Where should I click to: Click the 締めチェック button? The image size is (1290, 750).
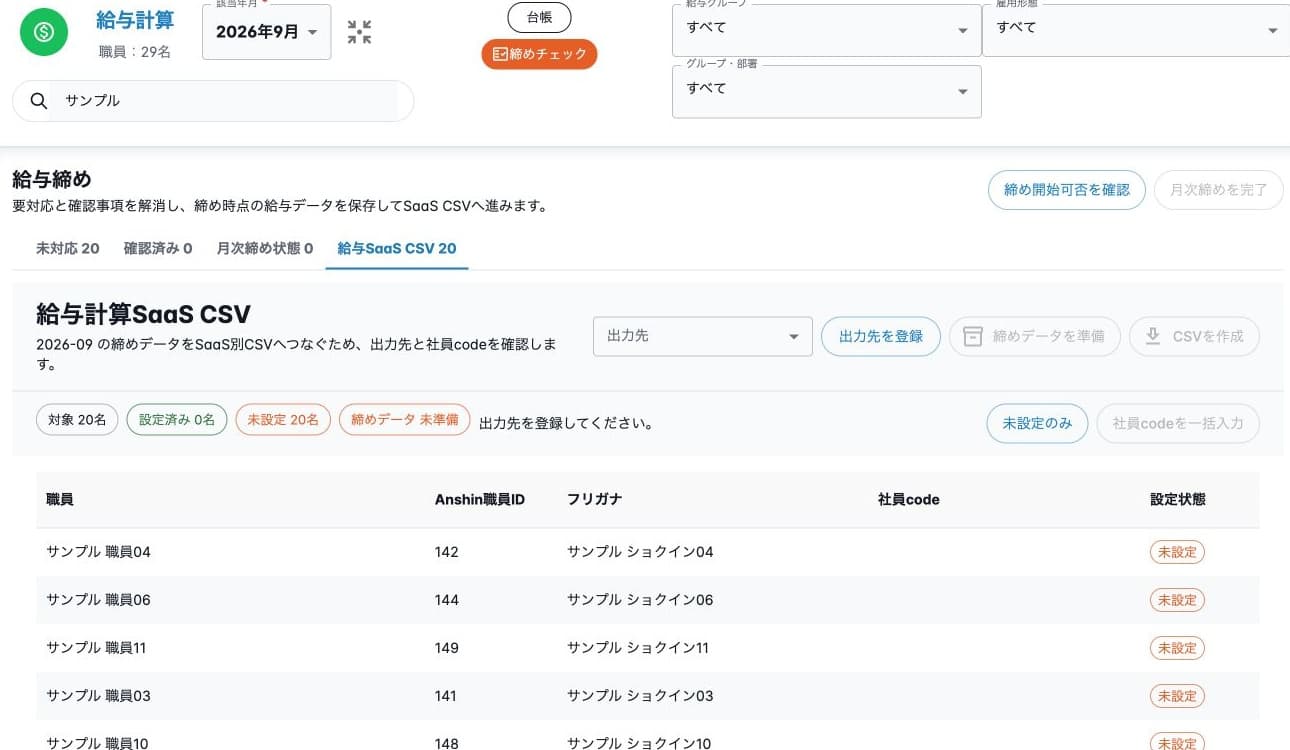(x=539, y=54)
